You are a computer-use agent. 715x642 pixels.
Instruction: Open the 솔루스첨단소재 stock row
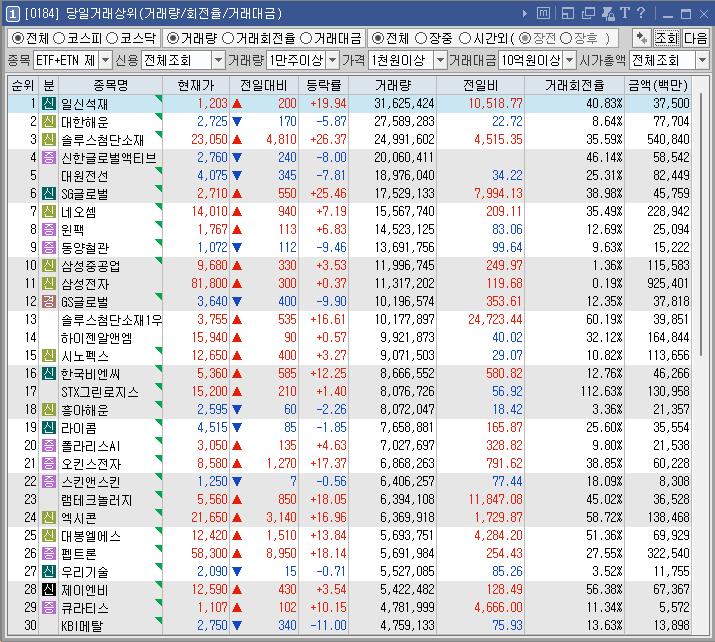coord(349,140)
